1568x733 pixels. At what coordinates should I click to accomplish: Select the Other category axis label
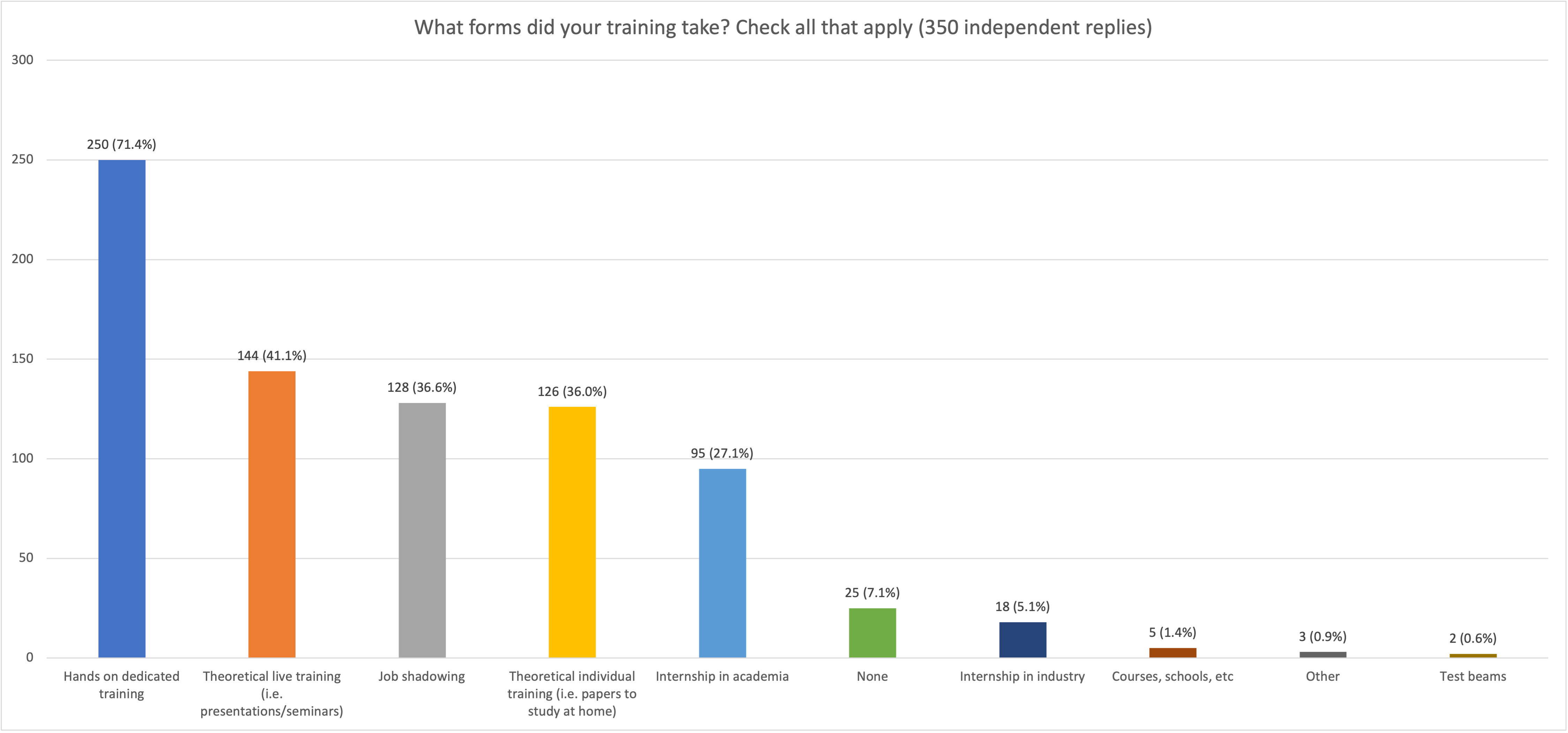click(x=1323, y=677)
